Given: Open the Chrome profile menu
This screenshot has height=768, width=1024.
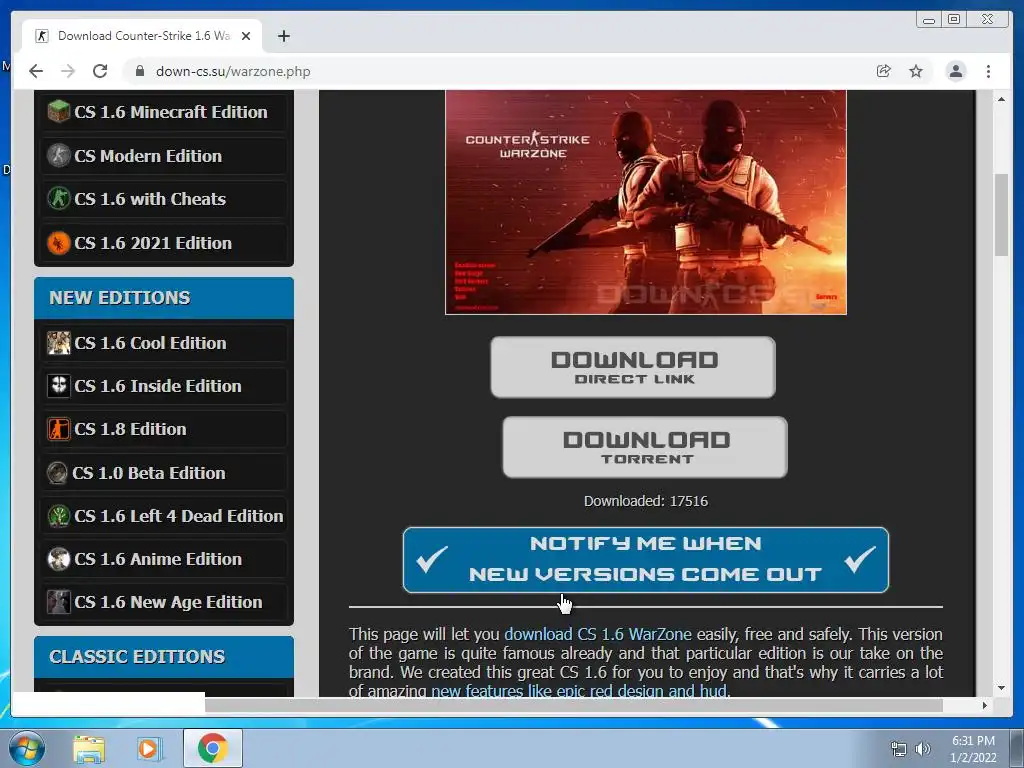Looking at the screenshot, I should pos(955,71).
